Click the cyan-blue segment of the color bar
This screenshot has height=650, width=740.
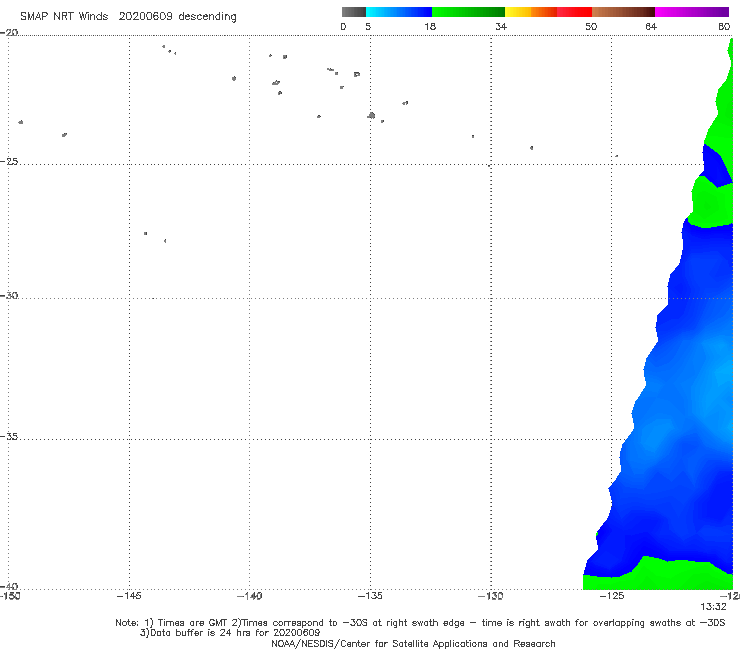click(399, 12)
